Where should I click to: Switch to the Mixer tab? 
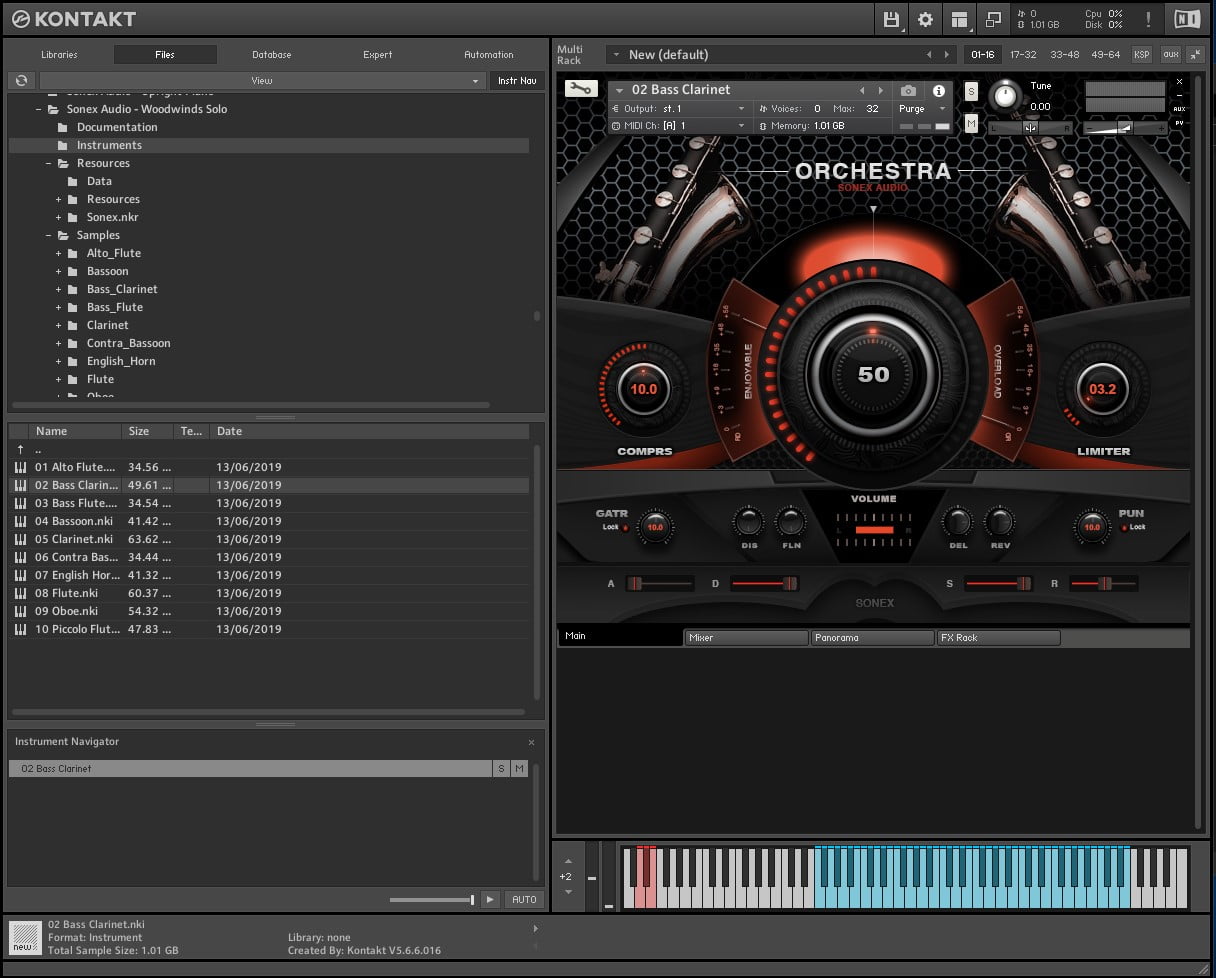(746, 637)
